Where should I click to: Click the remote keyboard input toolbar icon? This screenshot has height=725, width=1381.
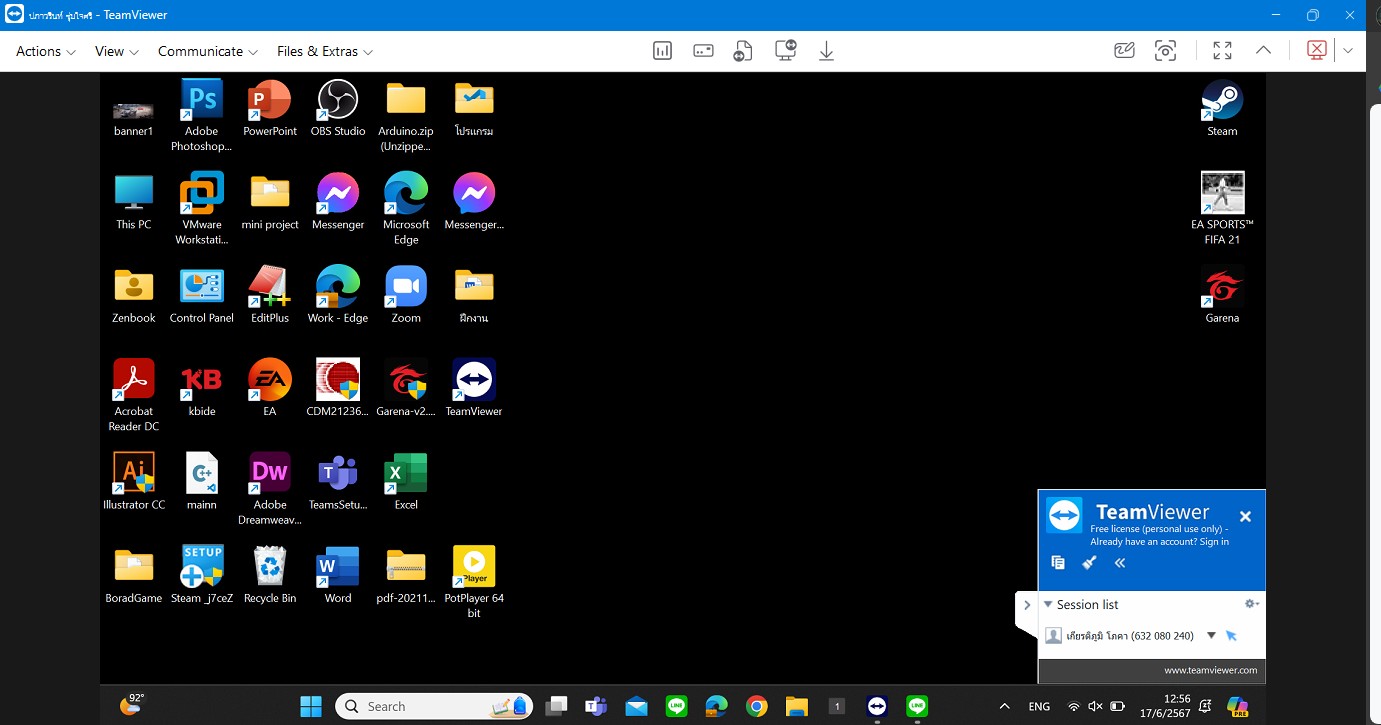[703, 51]
